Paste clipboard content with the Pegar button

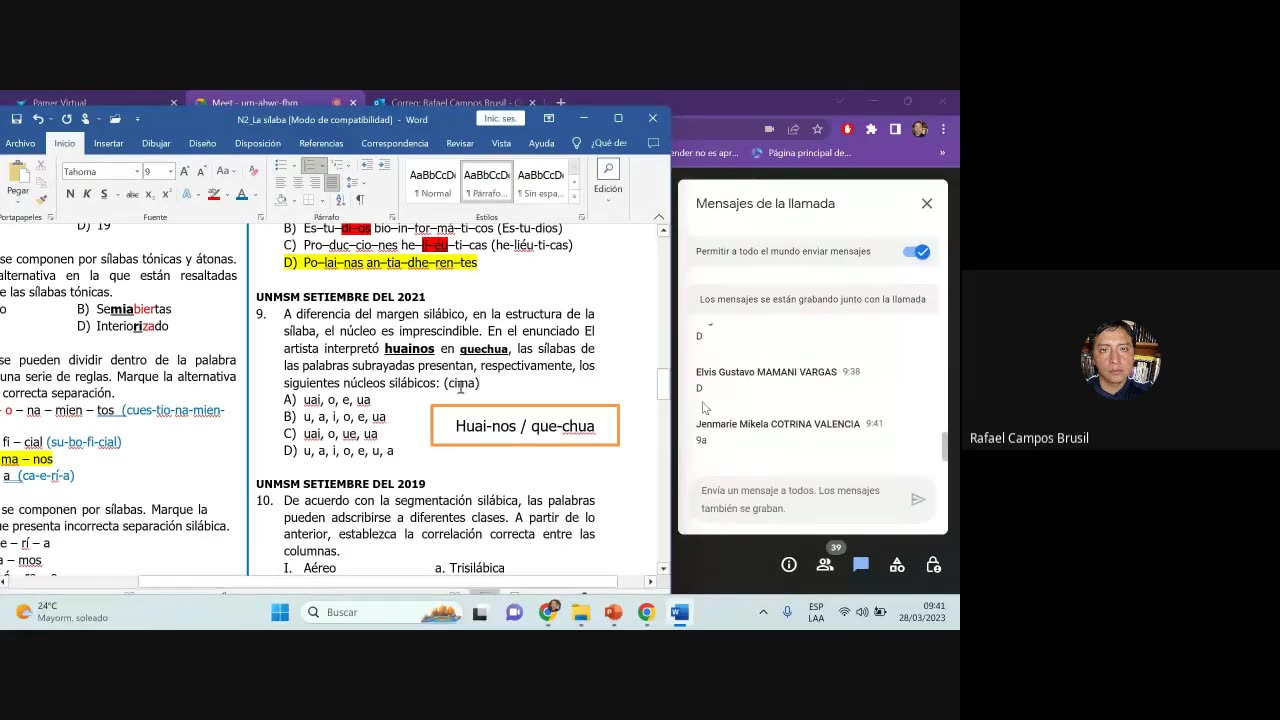(18, 180)
